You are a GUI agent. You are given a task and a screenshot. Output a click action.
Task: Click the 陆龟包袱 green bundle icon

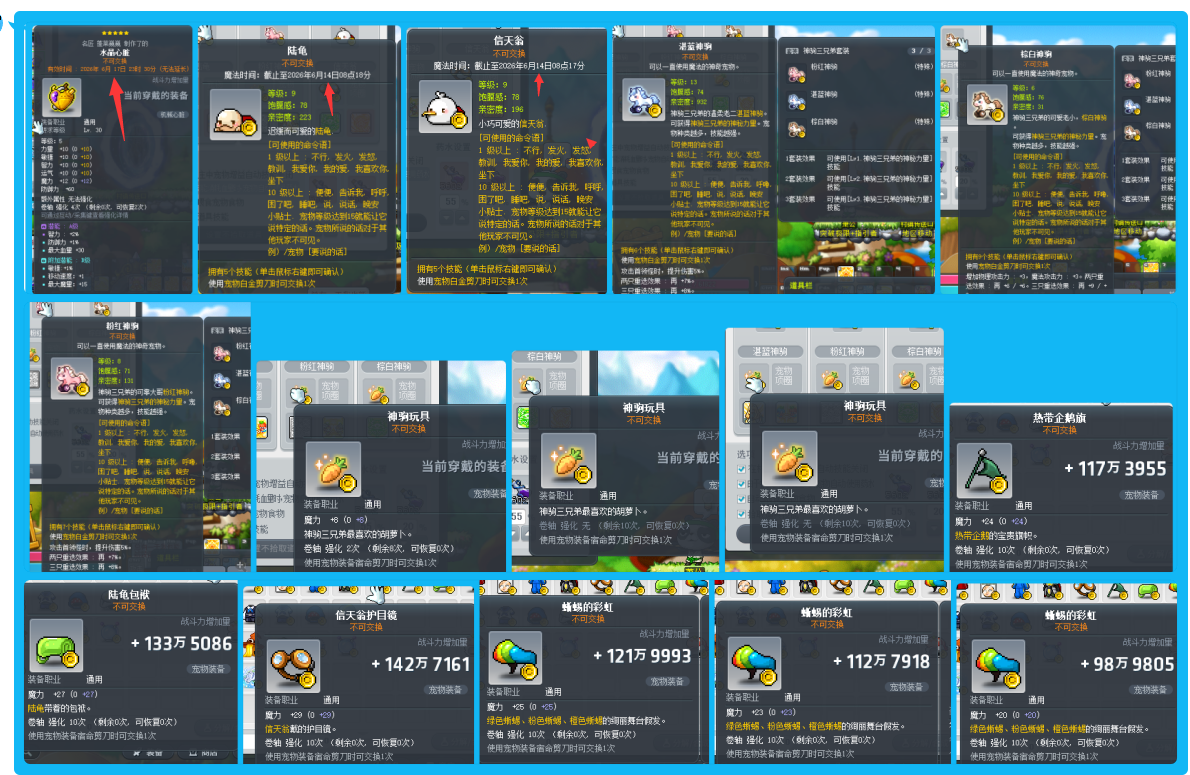[57, 646]
